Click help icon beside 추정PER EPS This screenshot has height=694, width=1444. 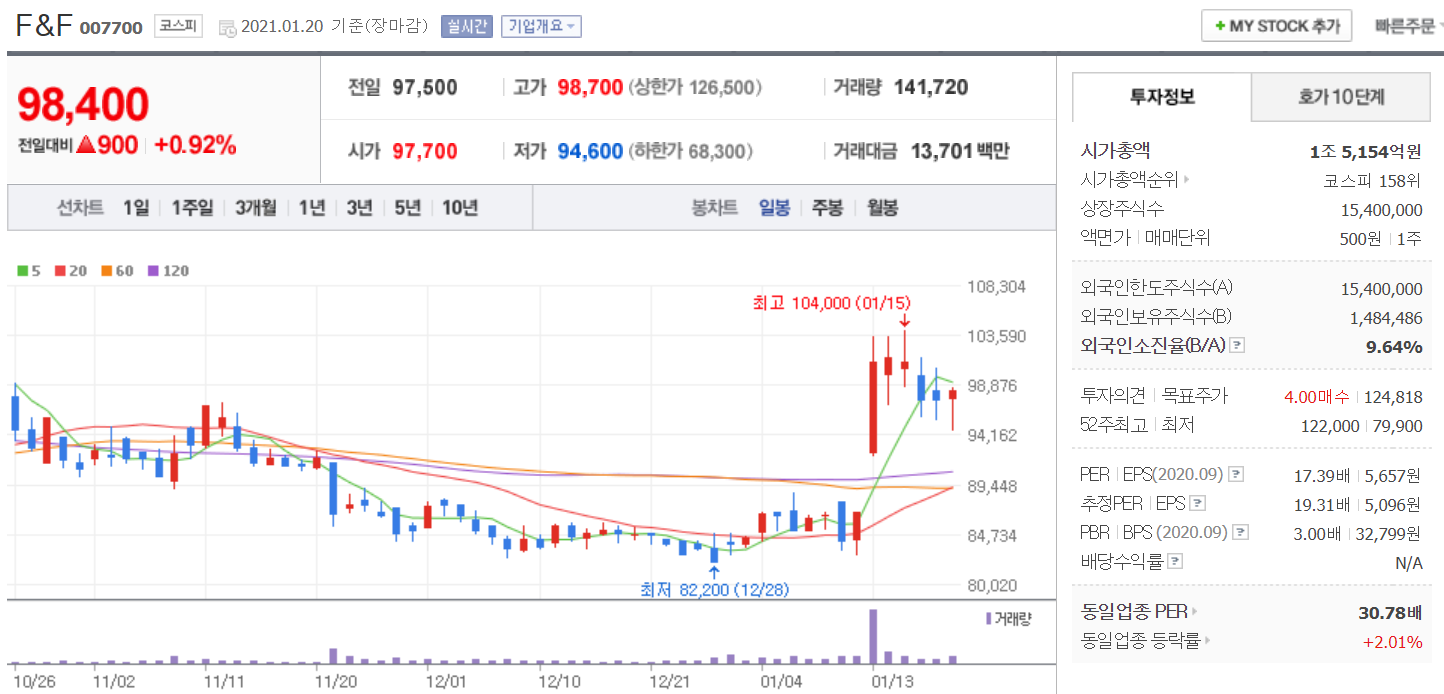click(x=1198, y=503)
